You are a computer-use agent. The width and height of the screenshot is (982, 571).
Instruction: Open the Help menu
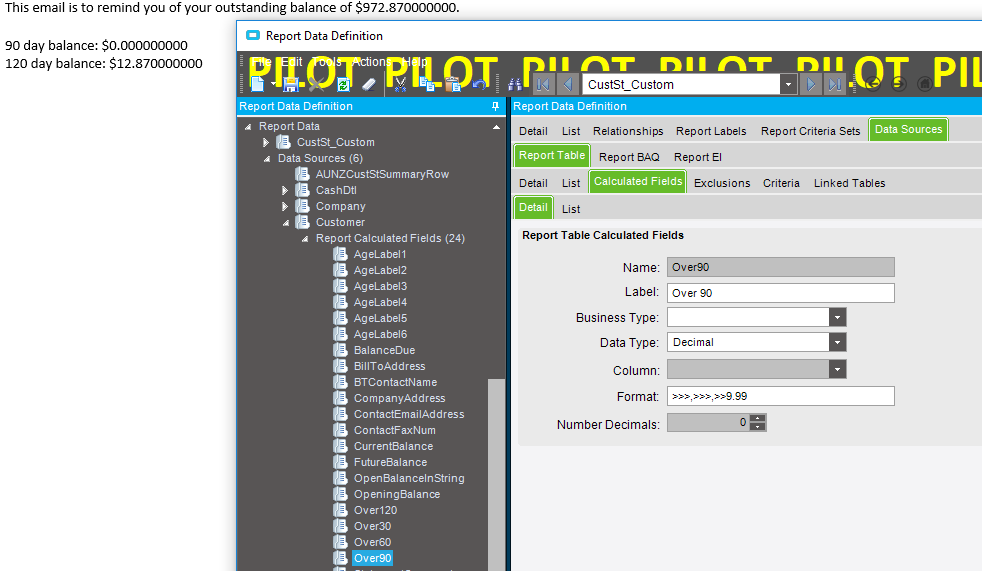tap(414, 61)
